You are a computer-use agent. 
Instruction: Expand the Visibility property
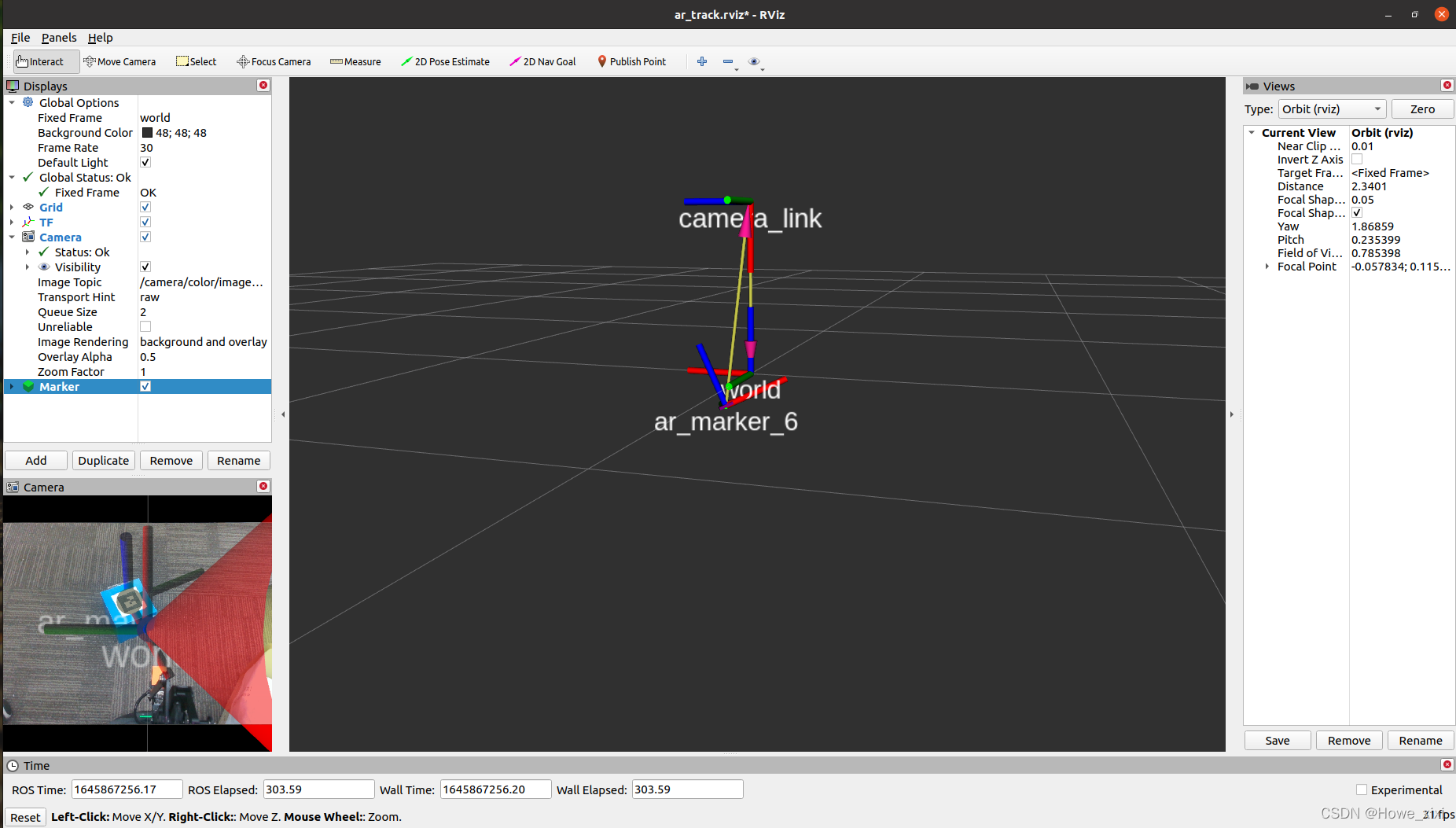[x=28, y=267]
